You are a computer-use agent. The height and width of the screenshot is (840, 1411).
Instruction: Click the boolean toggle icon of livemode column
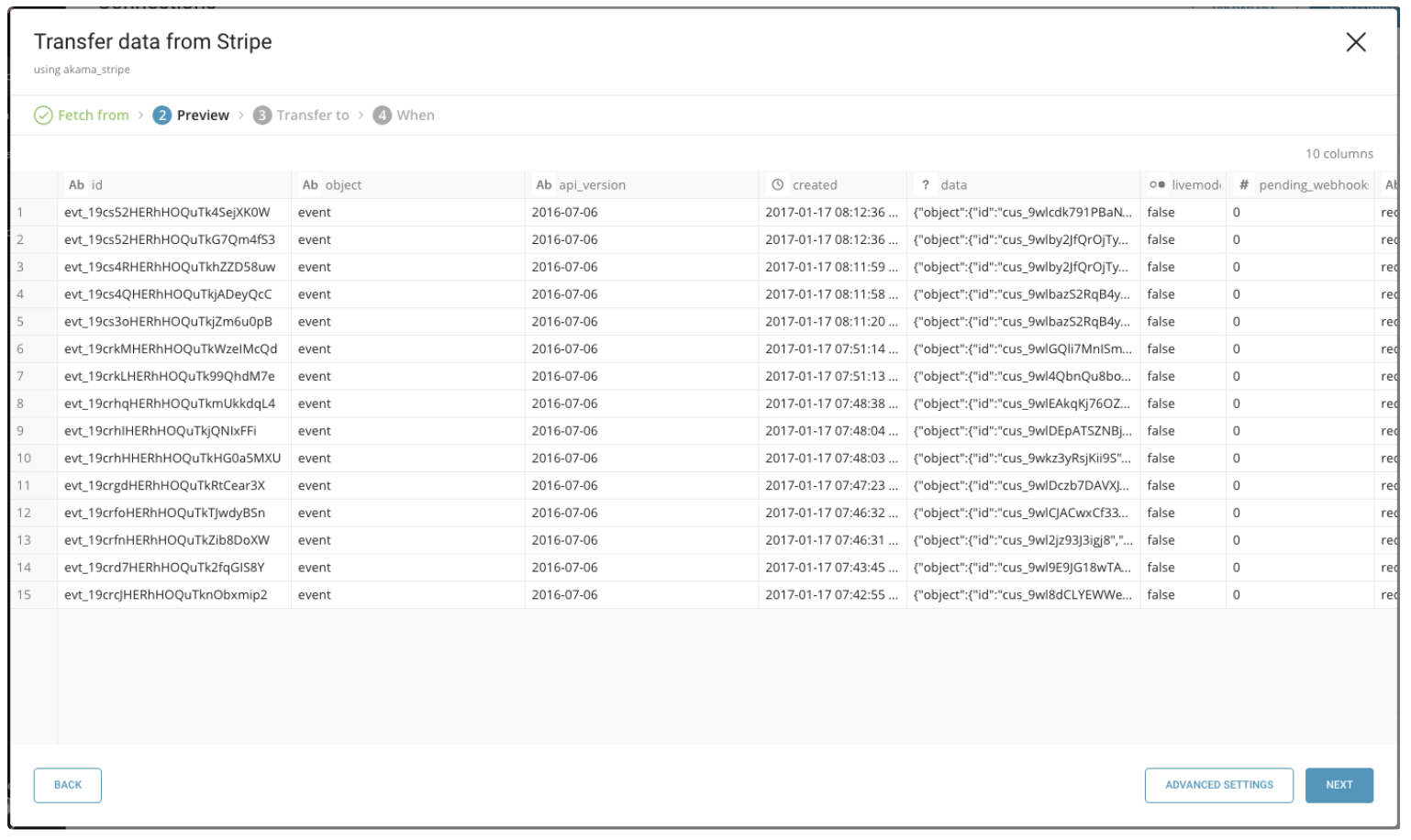[x=1157, y=185]
